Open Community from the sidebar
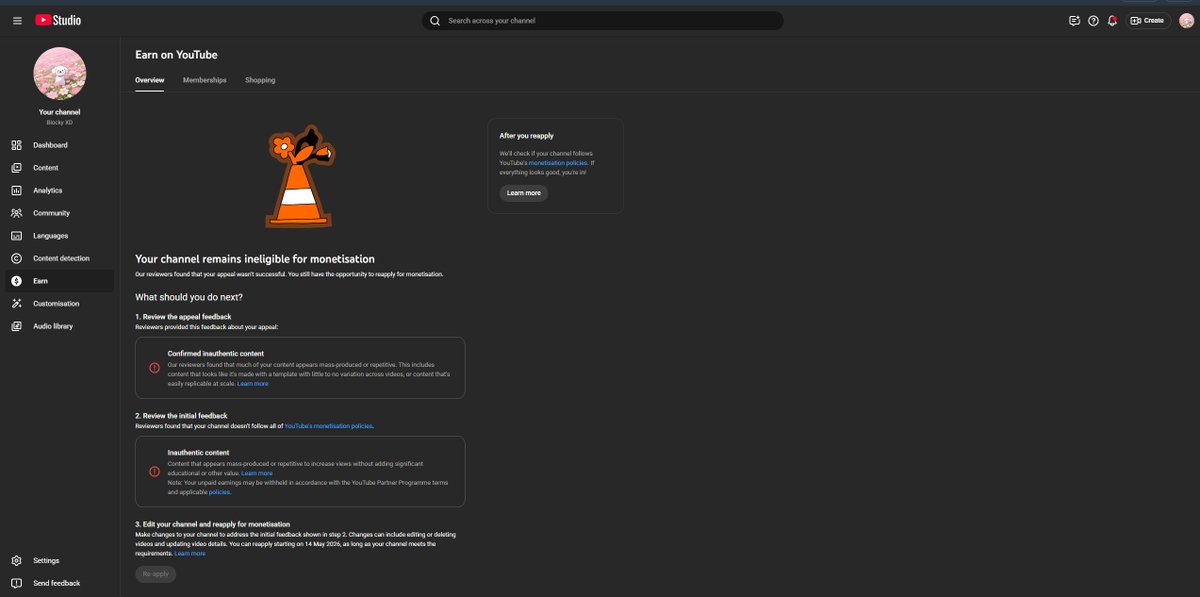1200x597 pixels. click(x=60, y=213)
